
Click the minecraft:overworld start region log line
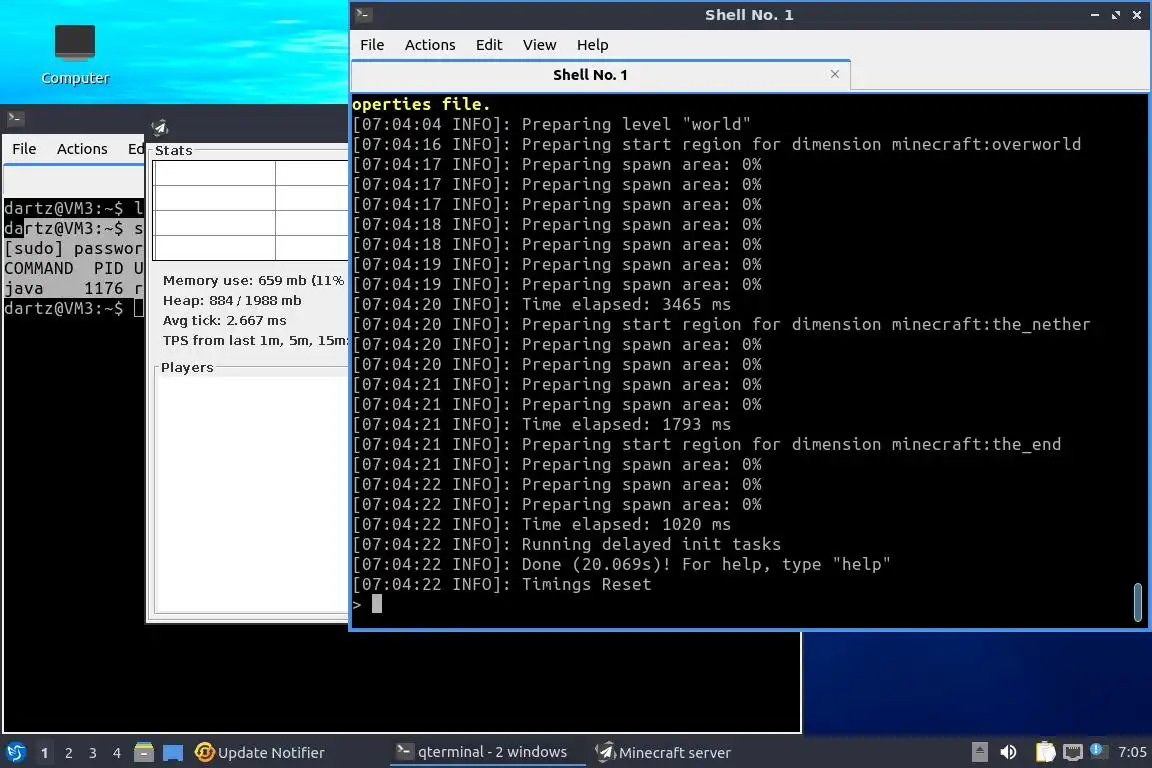(x=717, y=144)
